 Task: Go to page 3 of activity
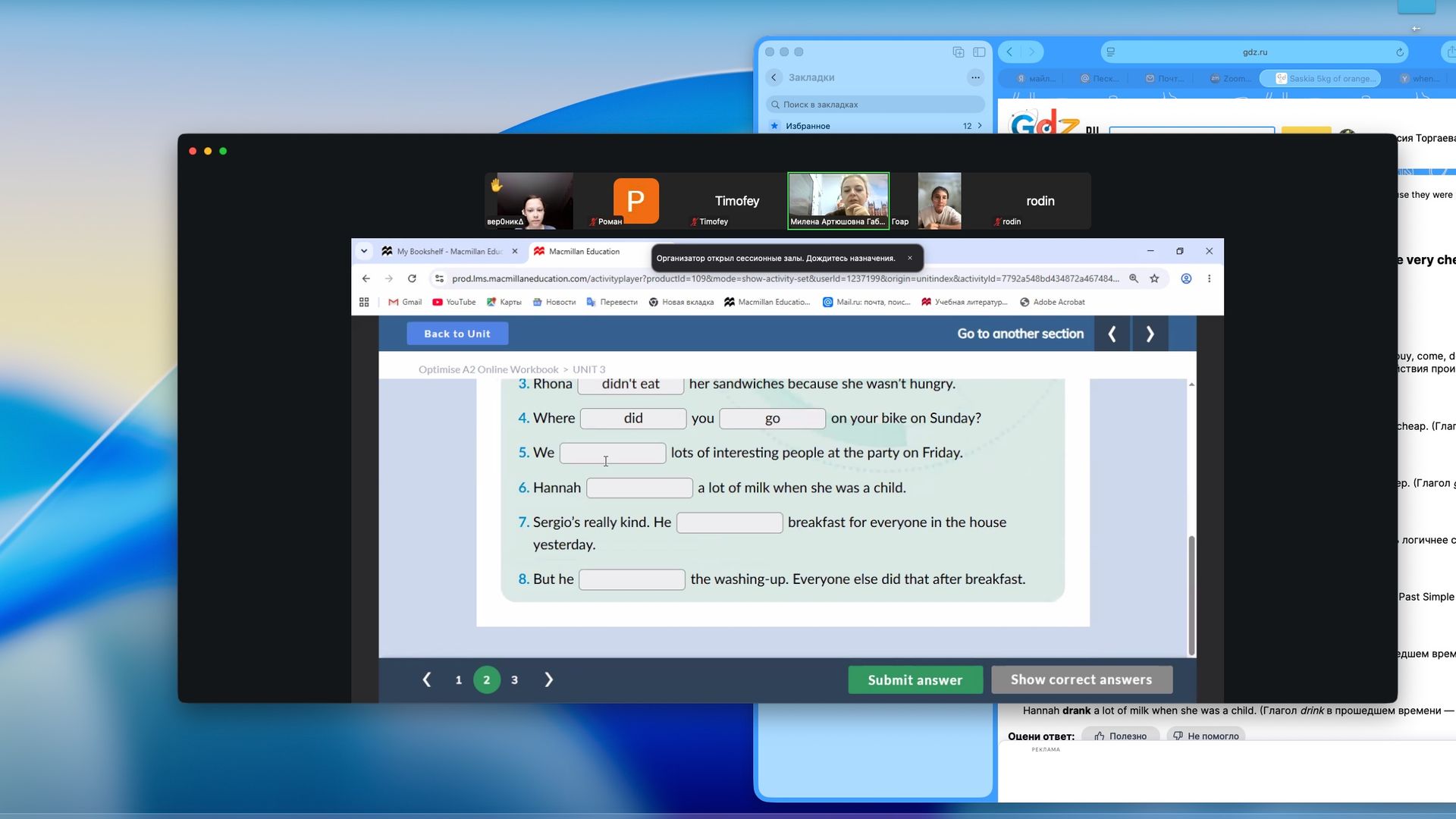[x=514, y=679]
